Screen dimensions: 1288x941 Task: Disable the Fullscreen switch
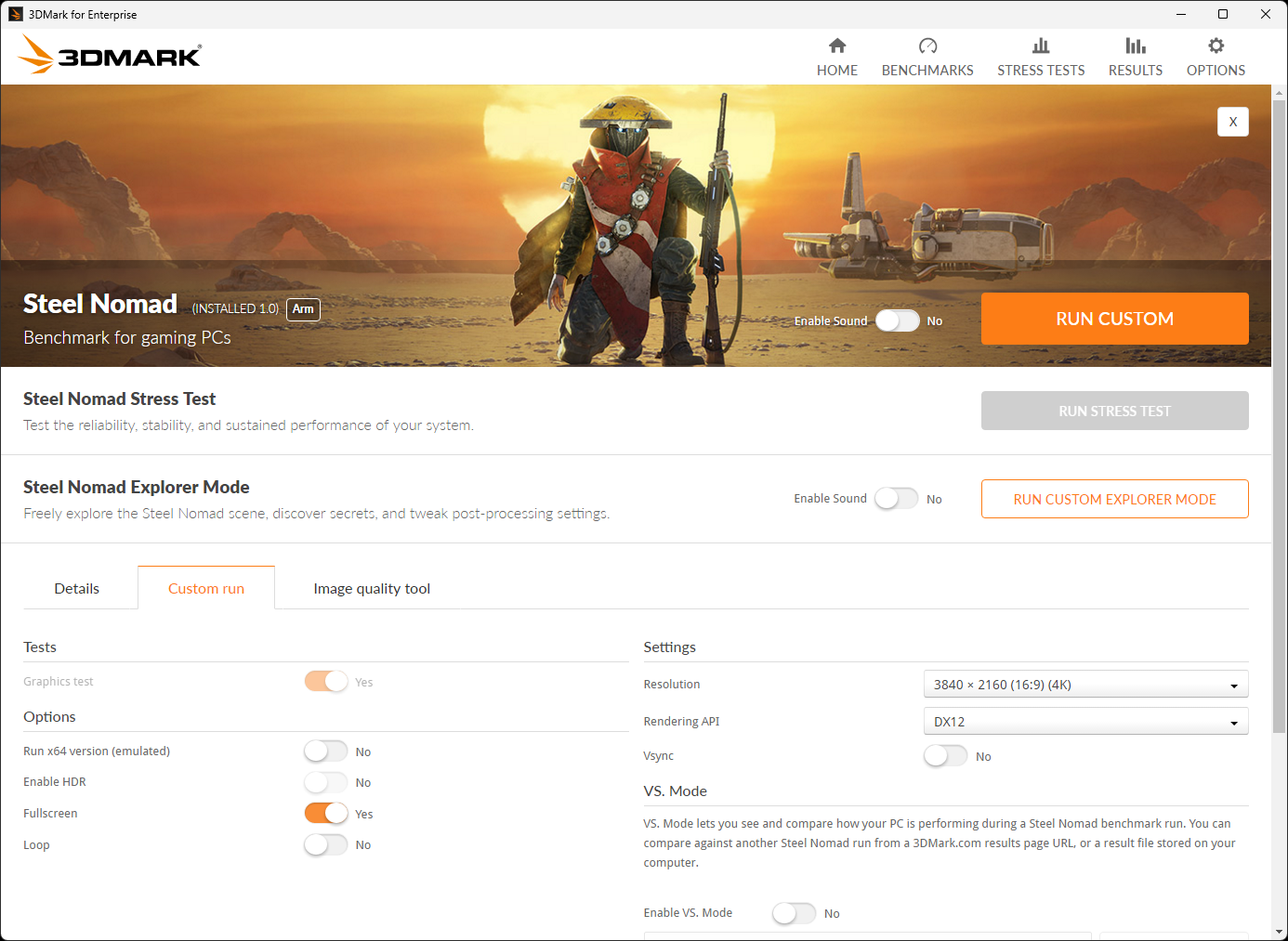pos(326,814)
